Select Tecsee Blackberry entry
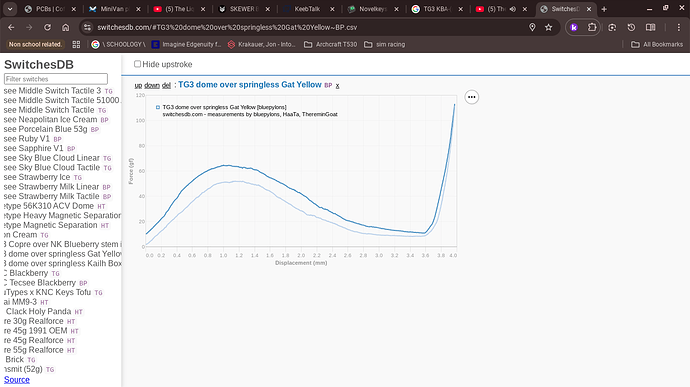The height and width of the screenshot is (387, 690). pyautogui.click(x=40, y=283)
